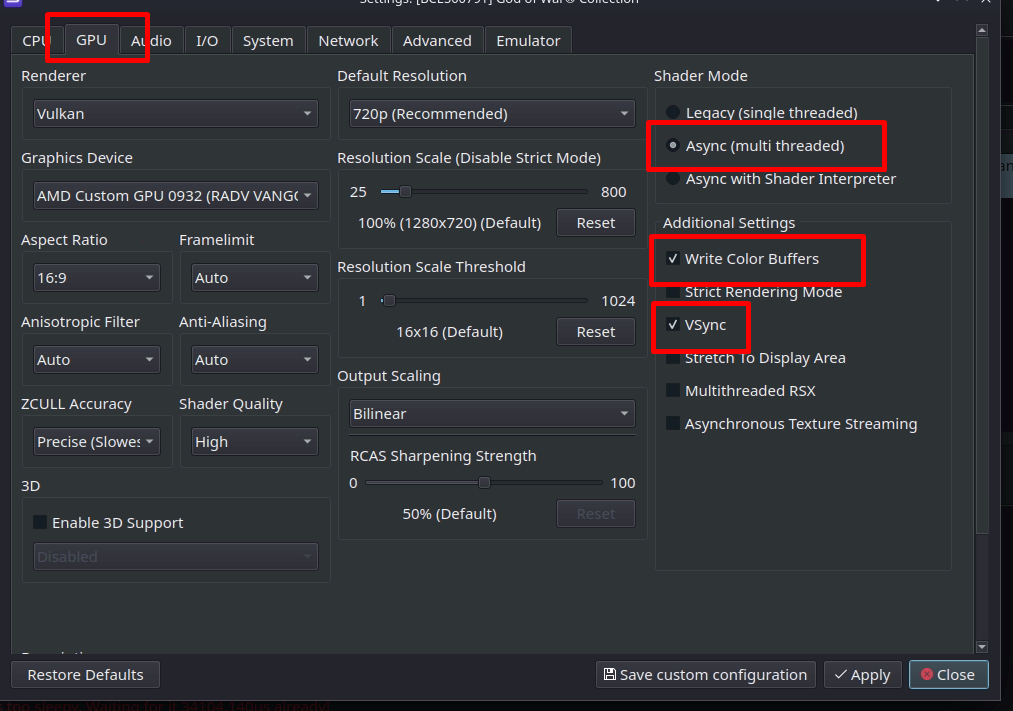Check Enable 3D Support
The width and height of the screenshot is (1013, 711).
[41, 523]
